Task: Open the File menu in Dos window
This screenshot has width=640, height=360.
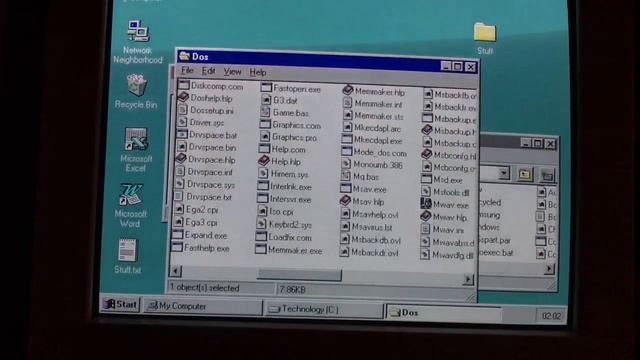Action: point(187,70)
